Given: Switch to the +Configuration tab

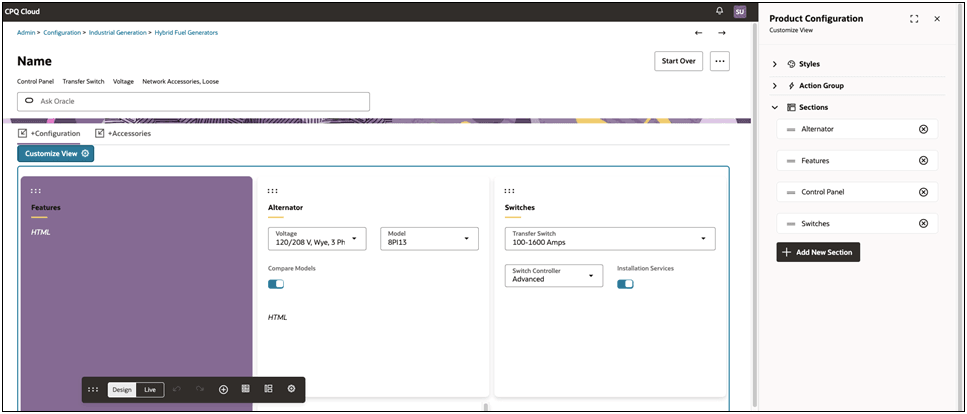Looking at the screenshot, I should coord(49,133).
